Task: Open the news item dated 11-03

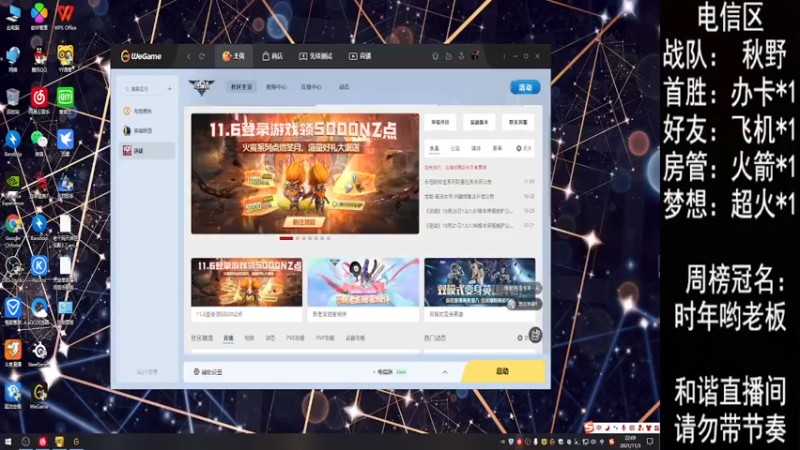Action: tap(479, 182)
